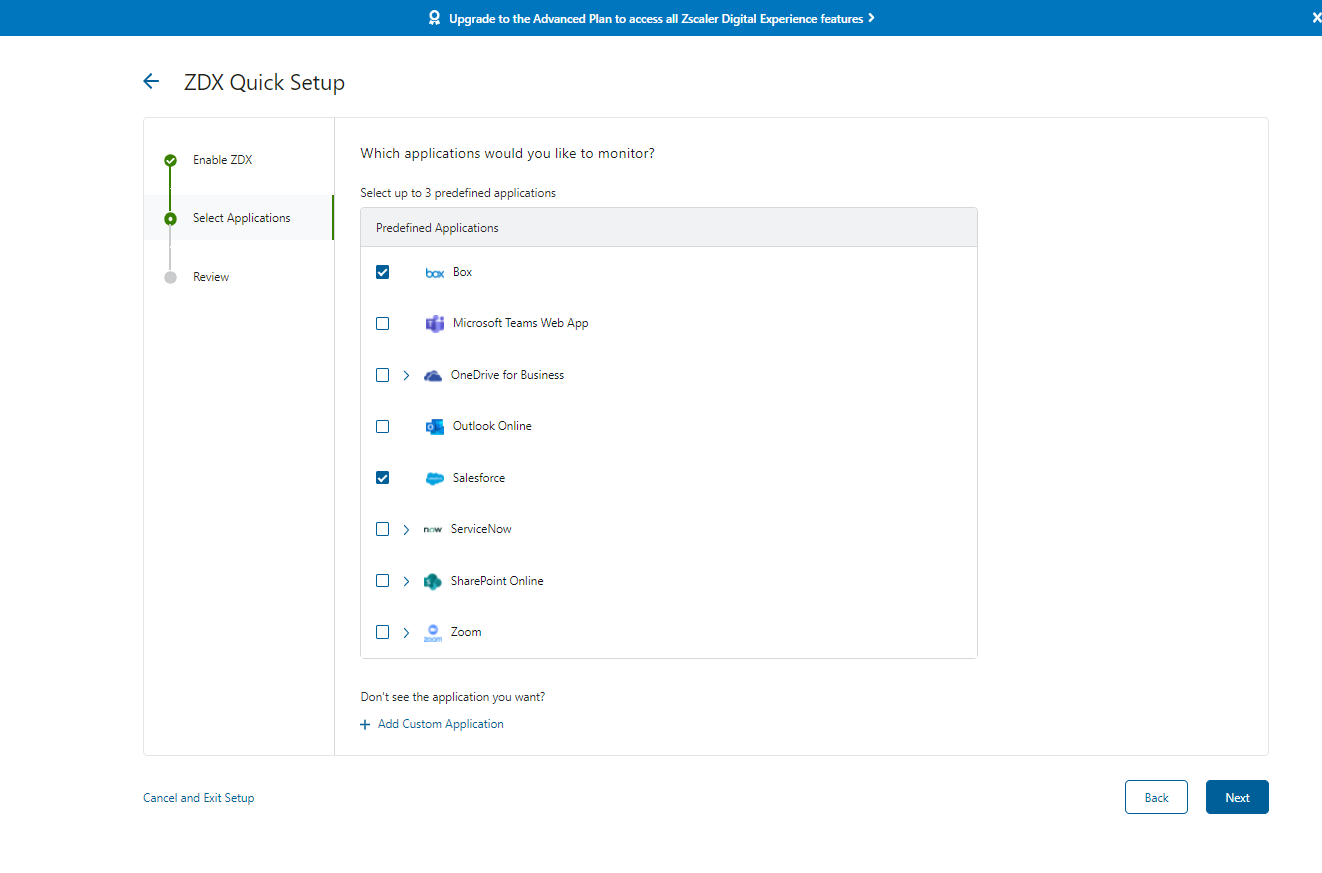Expand the OneDrive for Business row chevron
Image resolution: width=1322 pixels, height=873 pixels.
[406, 376]
